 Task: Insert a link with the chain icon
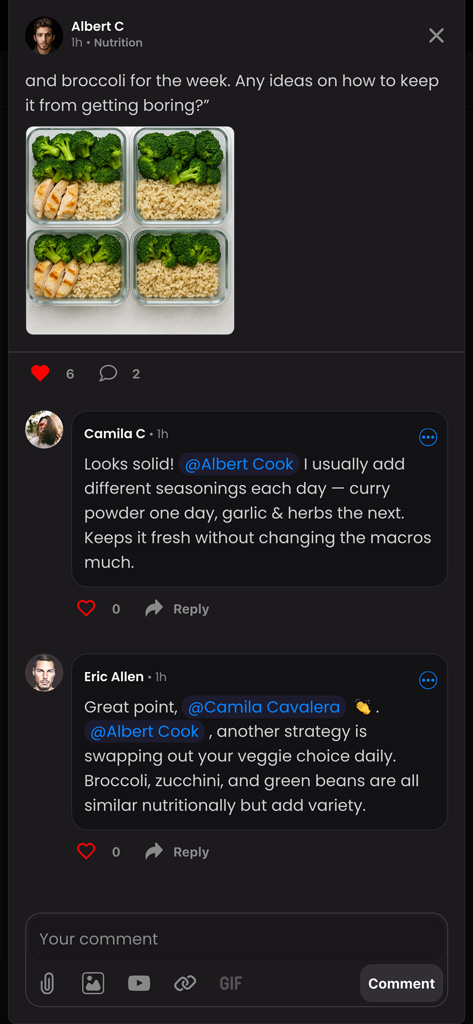coord(185,983)
